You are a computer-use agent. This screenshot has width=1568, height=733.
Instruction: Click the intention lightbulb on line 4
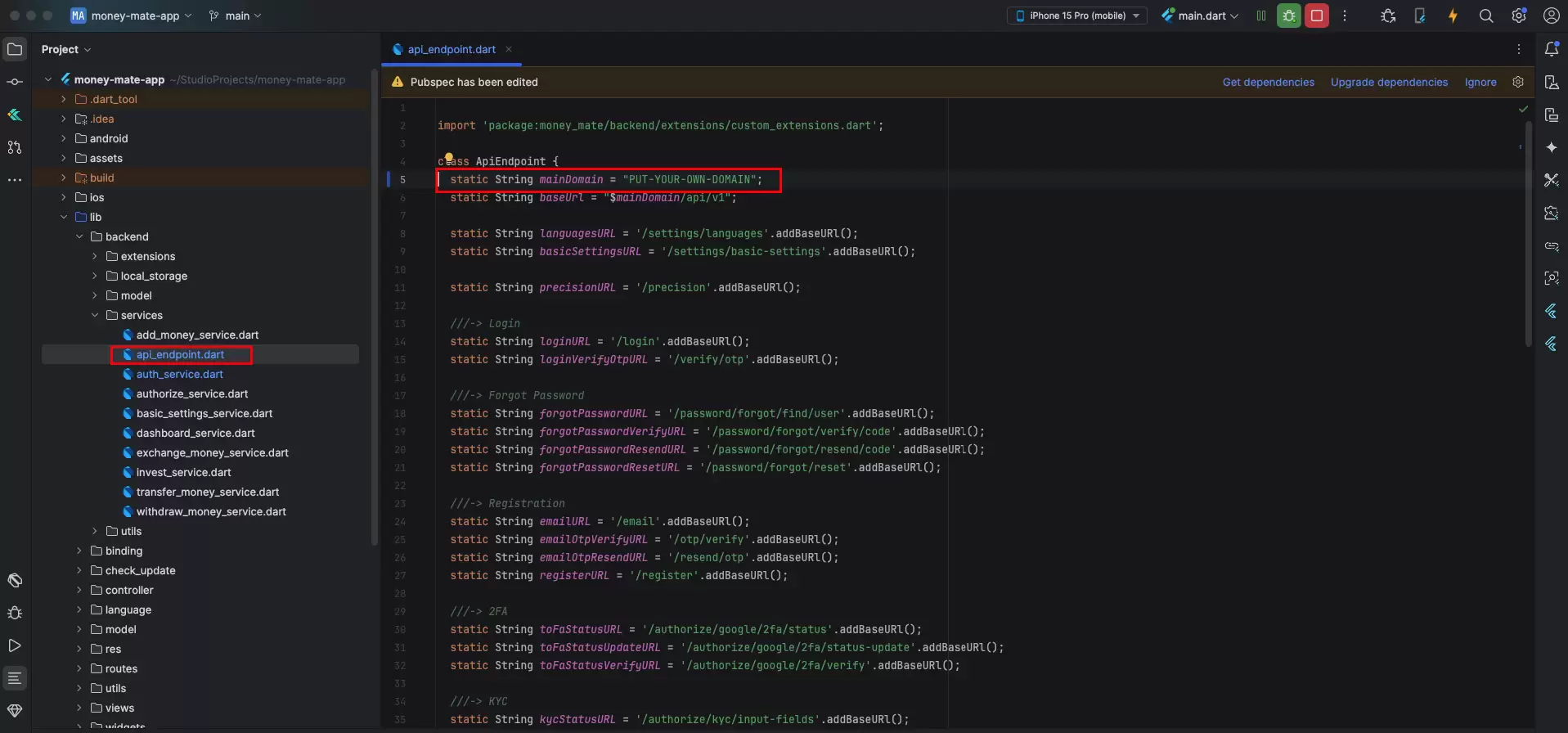coord(448,157)
